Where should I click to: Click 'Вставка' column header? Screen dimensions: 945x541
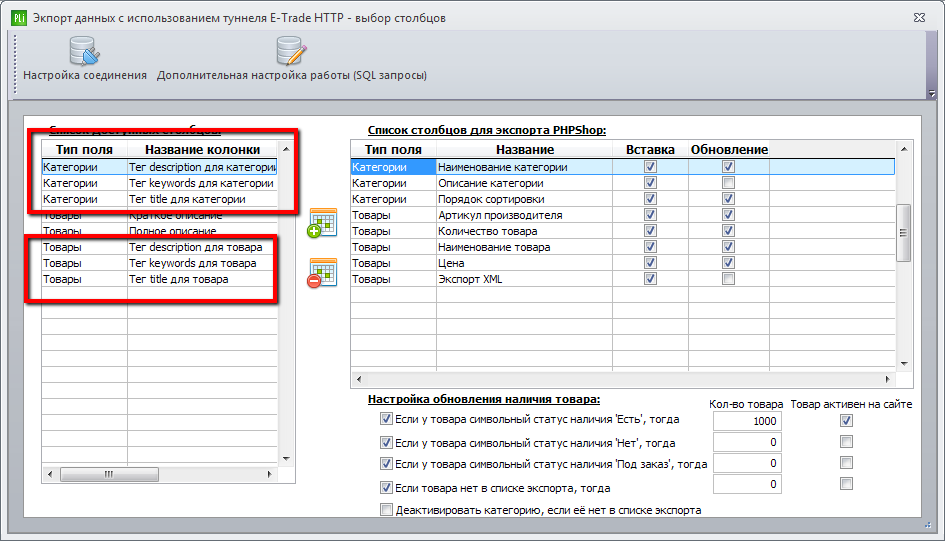tap(650, 149)
